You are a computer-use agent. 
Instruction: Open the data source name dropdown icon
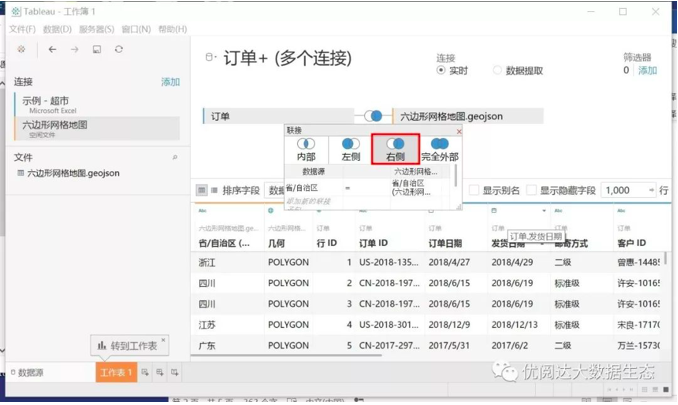pyautogui.click(x=209, y=58)
